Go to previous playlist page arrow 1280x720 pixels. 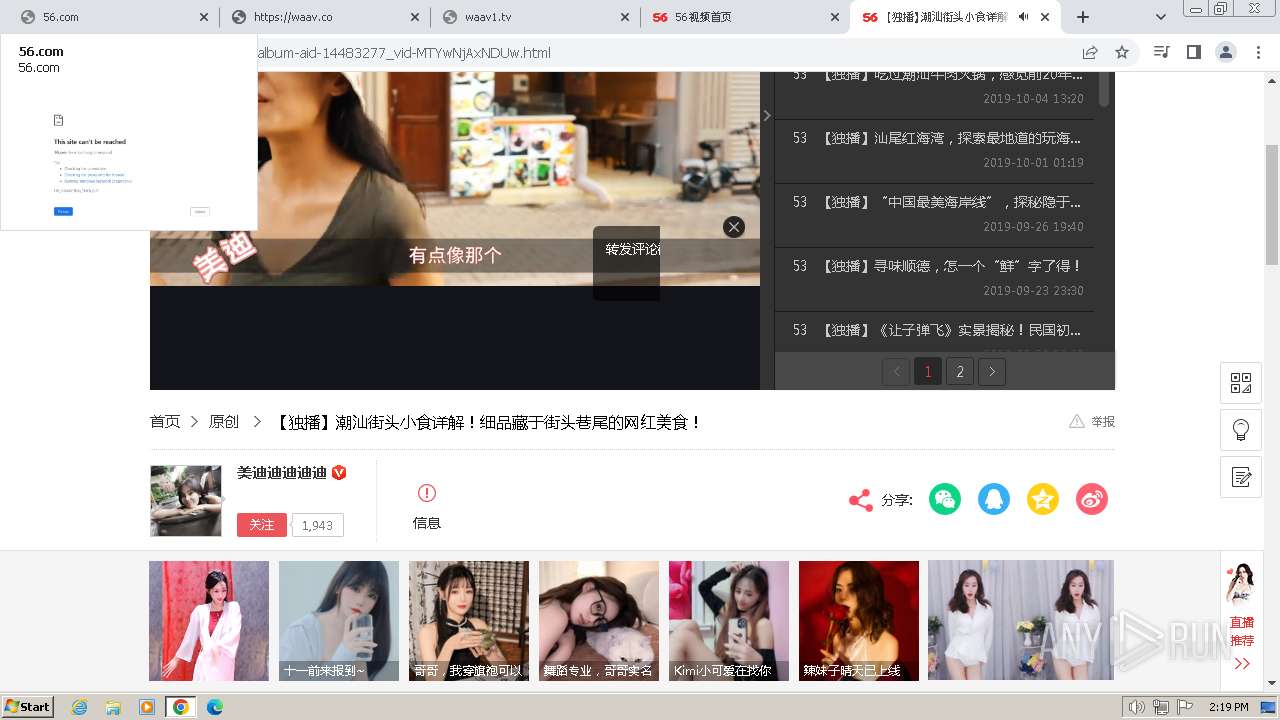click(x=896, y=372)
